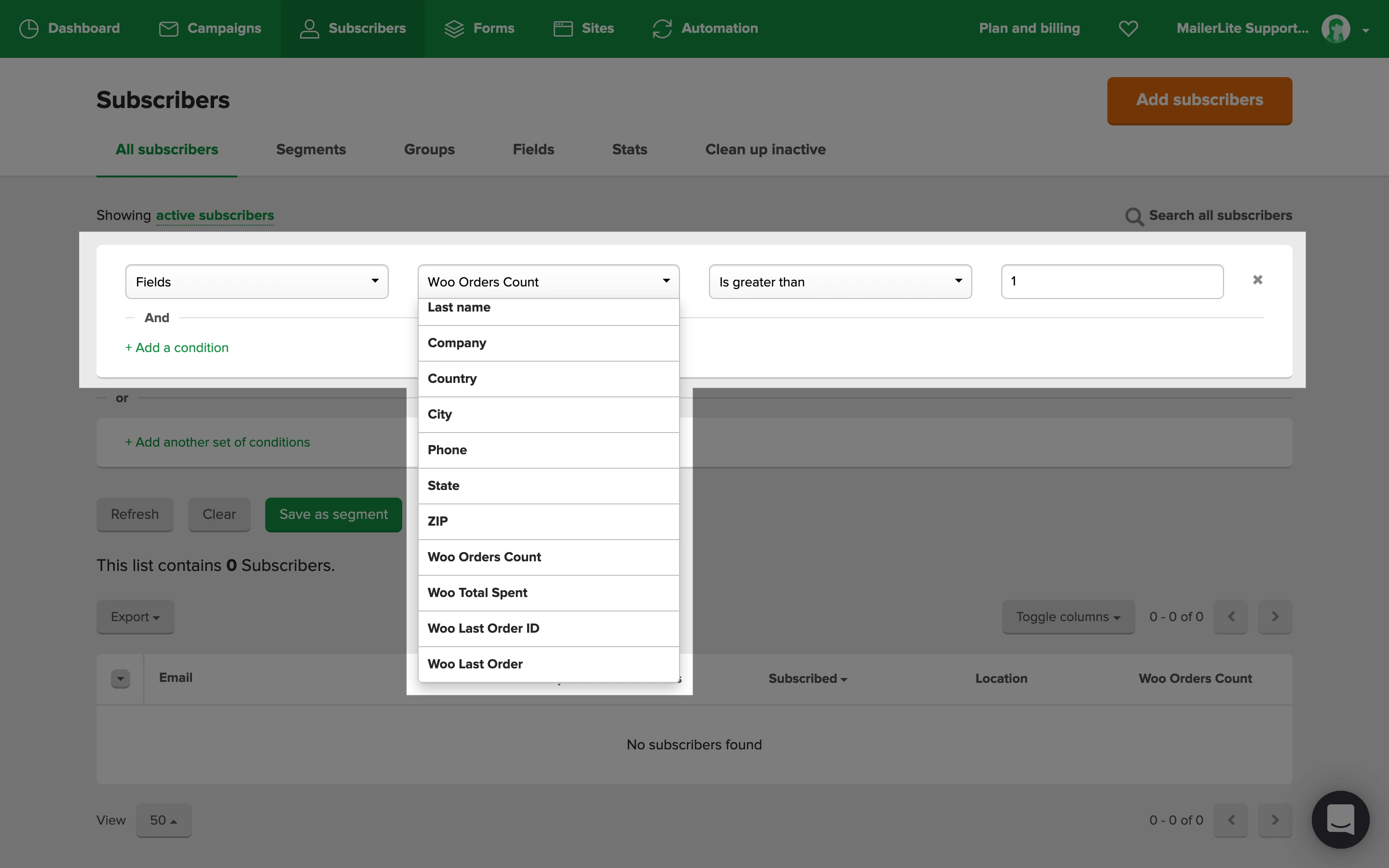Viewport: 1389px width, 868px height.
Task: Click the heart icon in header
Action: [1128, 29]
